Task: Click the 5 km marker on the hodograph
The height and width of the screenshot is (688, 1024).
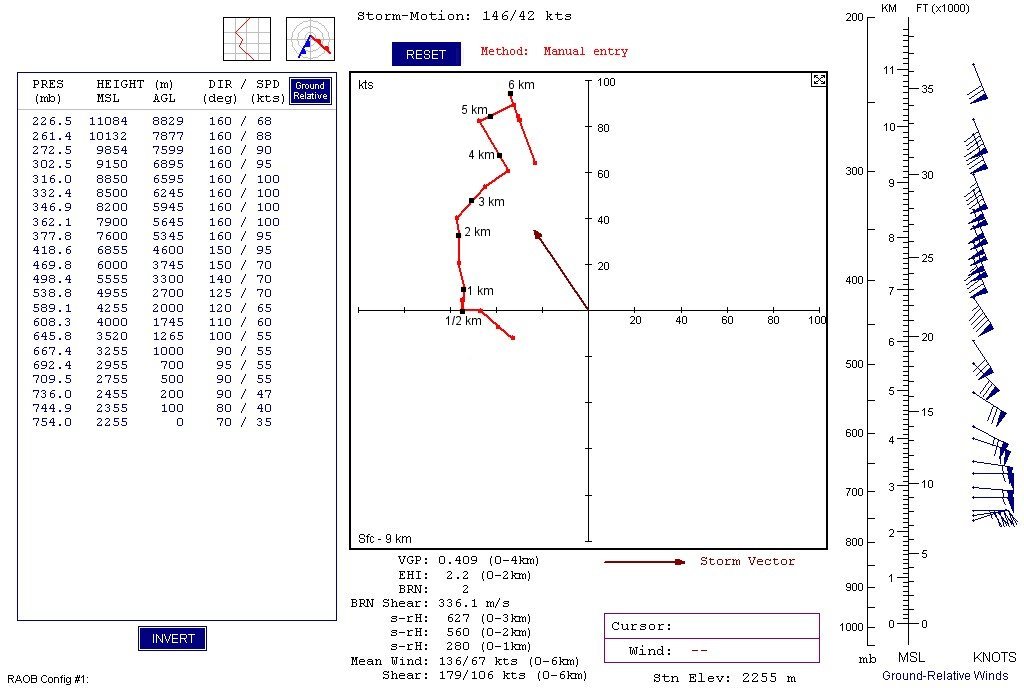Action: 490,116
